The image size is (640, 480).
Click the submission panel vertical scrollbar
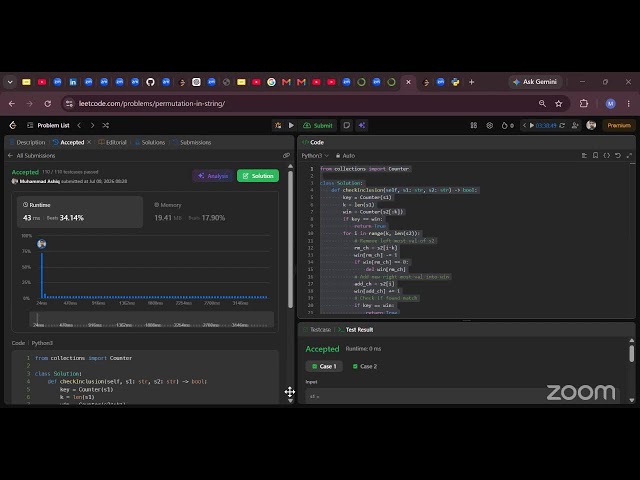click(x=290, y=239)
